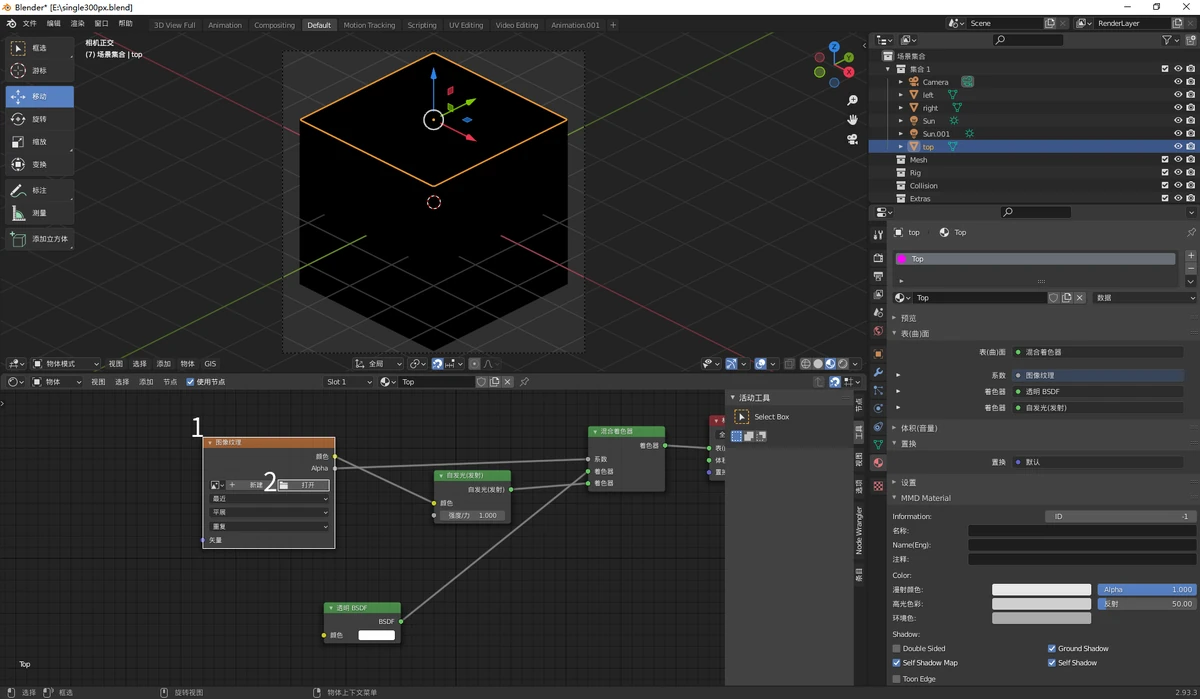The image size is (1200, 699).
Task: Click the 打开 (Open) image button
Action: coord(303,485)
